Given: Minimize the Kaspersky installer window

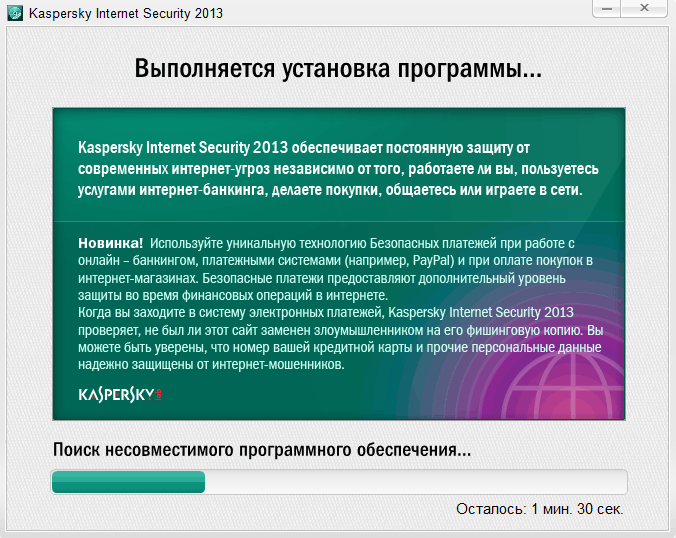Looking at the screenshot, I should pos(607,9).
